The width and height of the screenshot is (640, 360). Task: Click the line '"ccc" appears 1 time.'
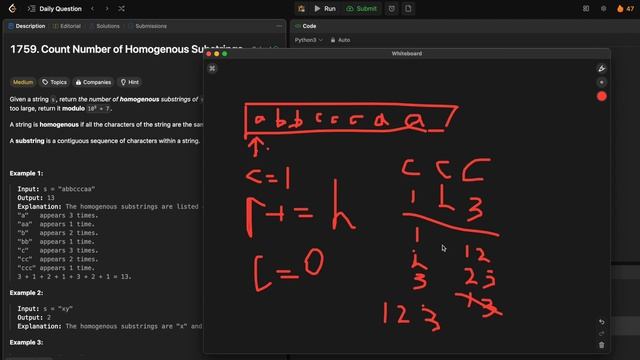(x=56, y=268)
